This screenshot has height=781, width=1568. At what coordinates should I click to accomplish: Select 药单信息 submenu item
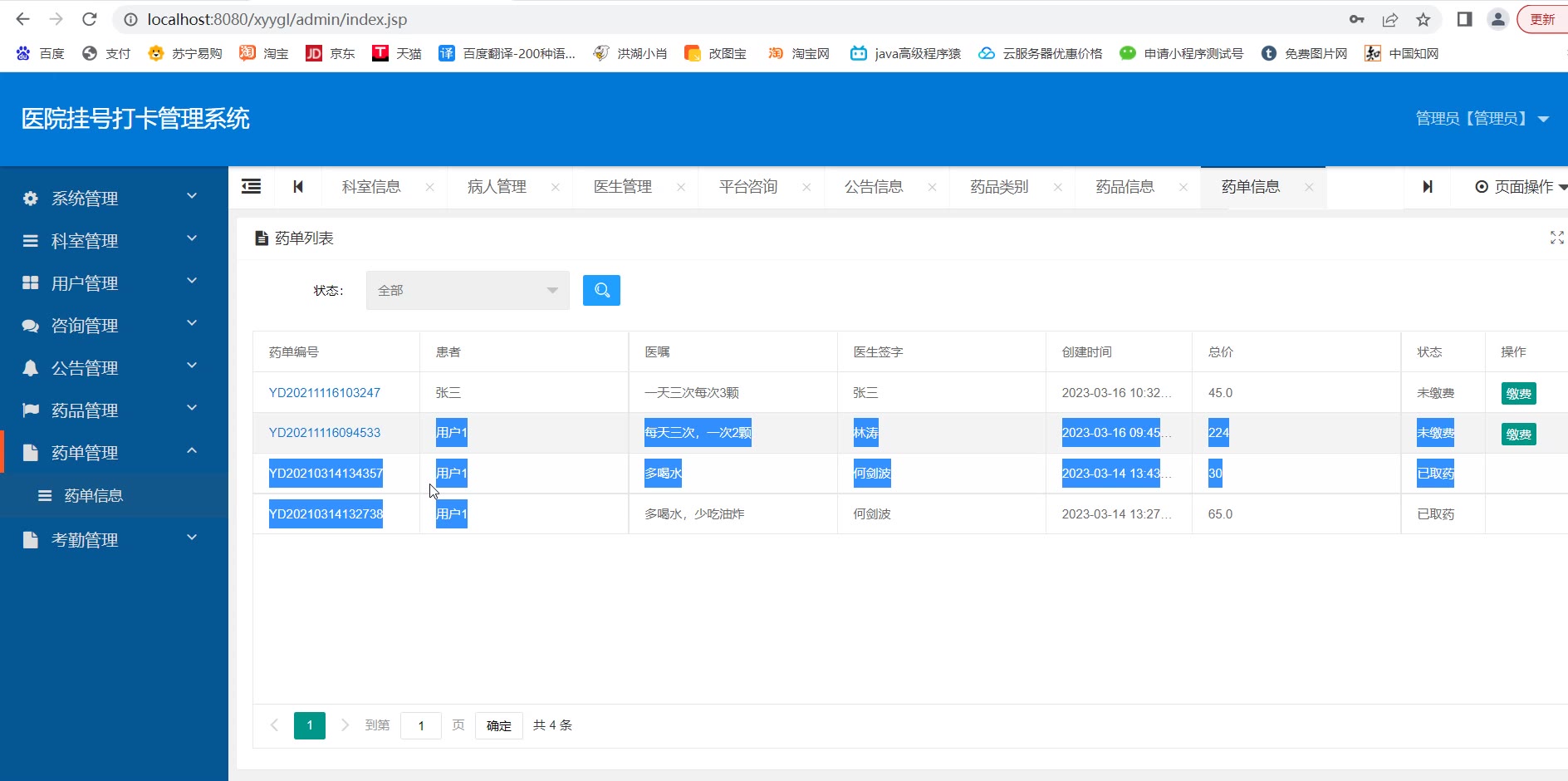coord(114,495)
